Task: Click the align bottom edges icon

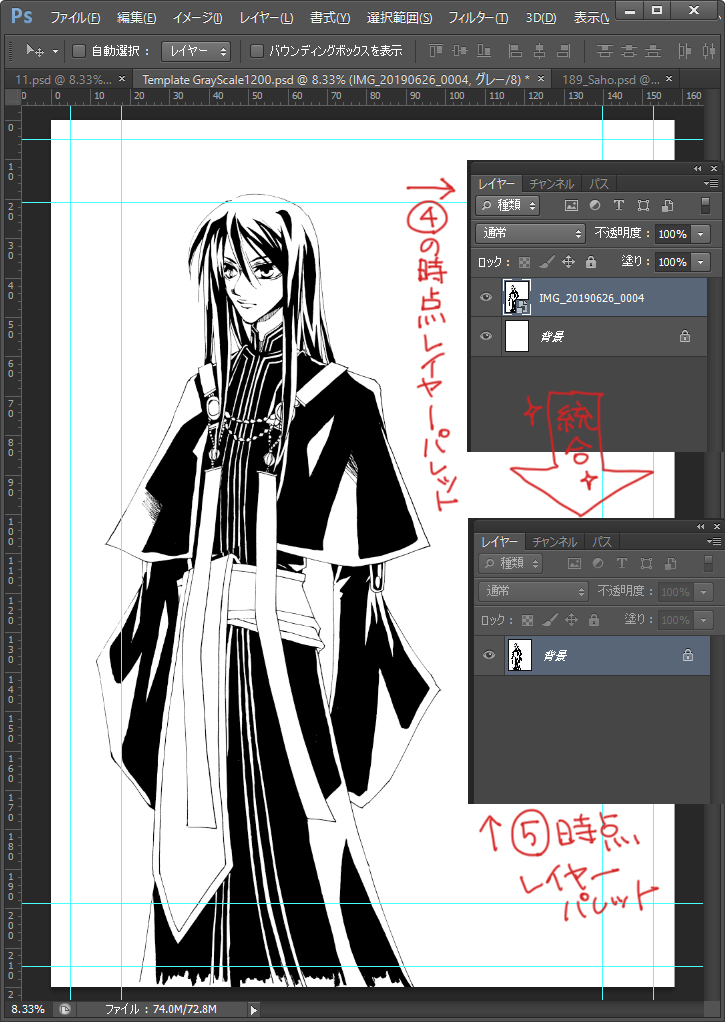Action: (x=484, y=50)
